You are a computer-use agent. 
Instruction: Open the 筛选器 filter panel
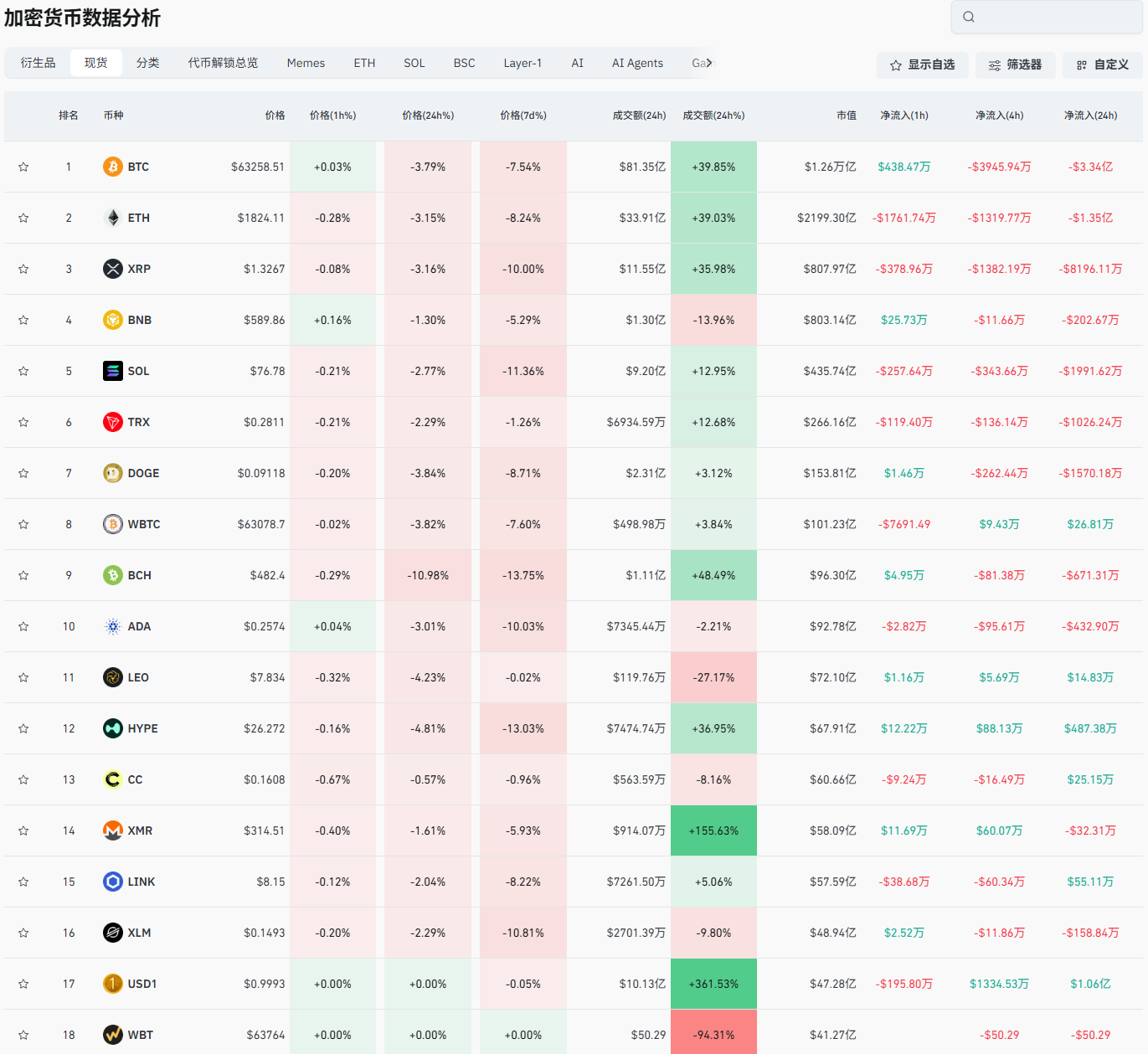[x=1015, y=64]
